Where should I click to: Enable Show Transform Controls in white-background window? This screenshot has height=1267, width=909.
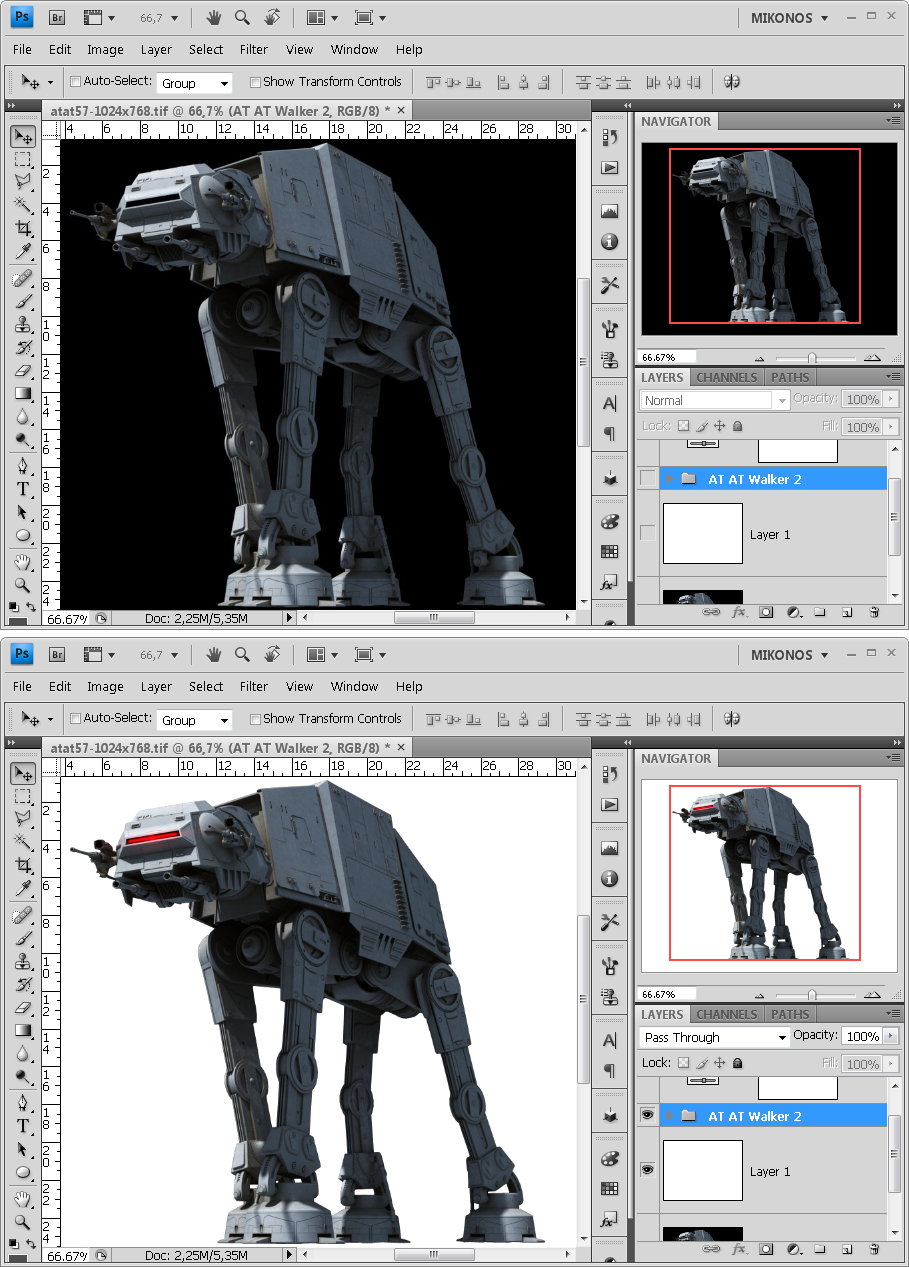[255, 719]
